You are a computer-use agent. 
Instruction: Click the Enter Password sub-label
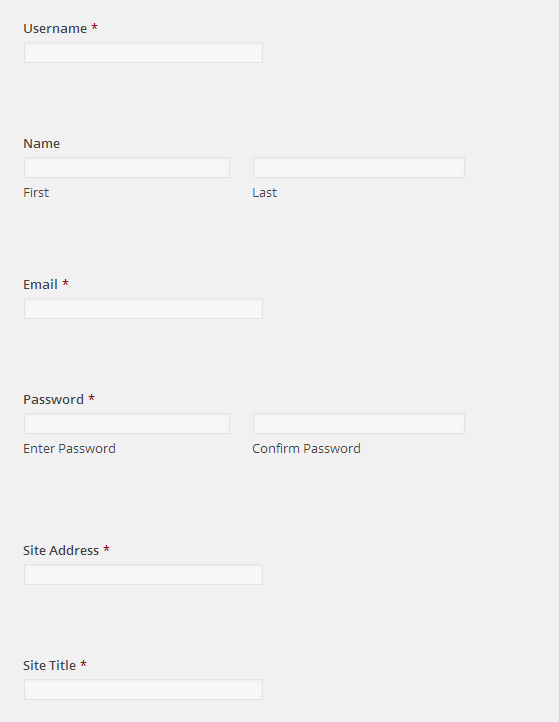click(x=70, y=448)
